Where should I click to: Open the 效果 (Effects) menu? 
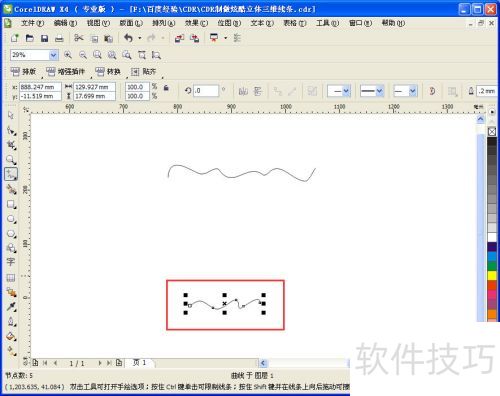(196, 23)
